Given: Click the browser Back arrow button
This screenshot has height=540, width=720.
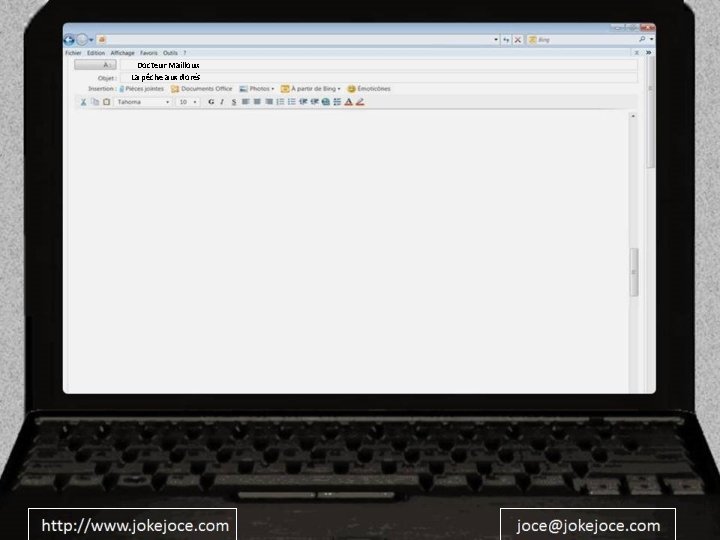Looking at the screenshot, I should pyautogui.click(x=69, y=40).
